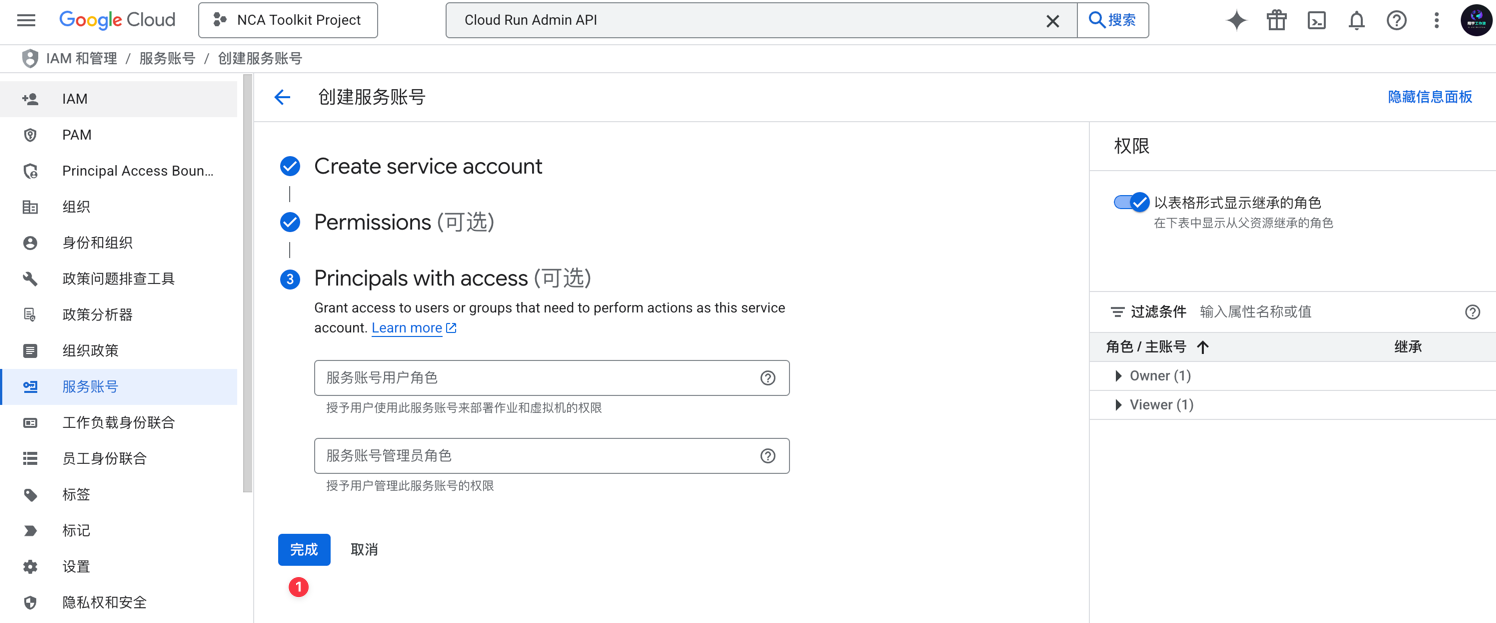The width and height of the screenshot is (1496, 623).
Task: Open the notifications bell
Action: point(1356,19)
